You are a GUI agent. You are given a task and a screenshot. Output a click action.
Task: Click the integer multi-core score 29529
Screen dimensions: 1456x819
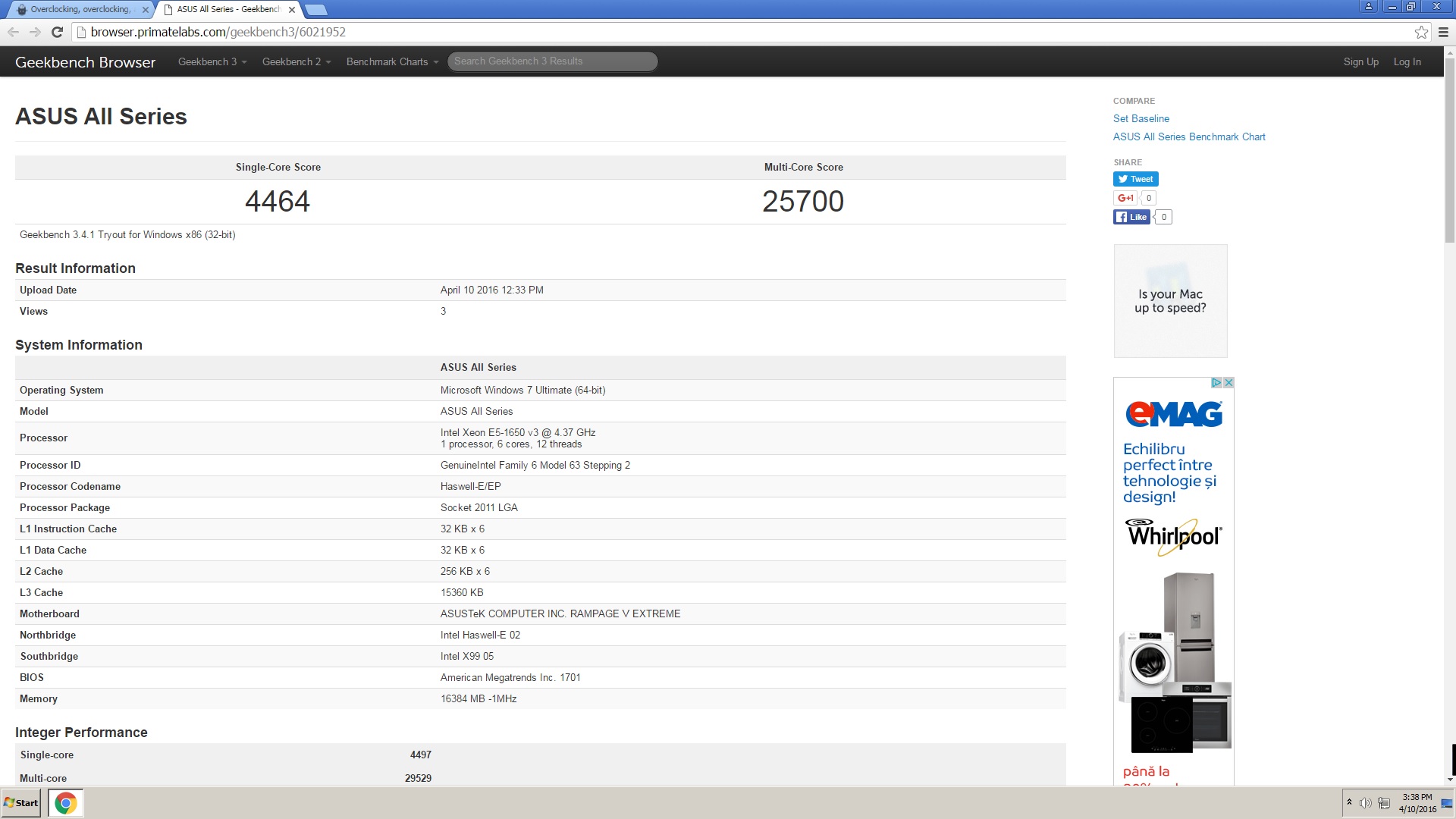pos(418,778)
